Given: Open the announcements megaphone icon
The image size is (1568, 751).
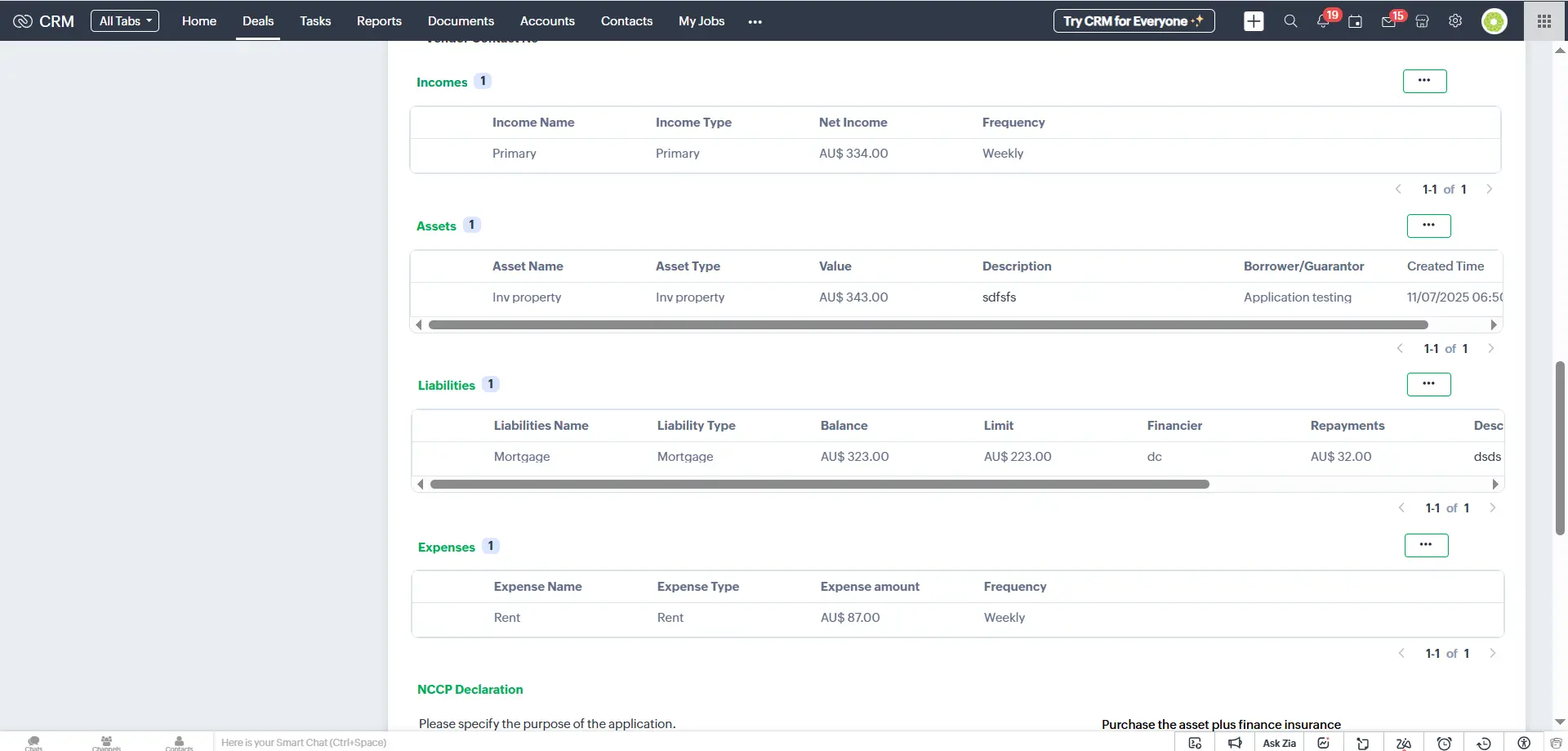Looking at the screenshot, I should click(1235, 743).
